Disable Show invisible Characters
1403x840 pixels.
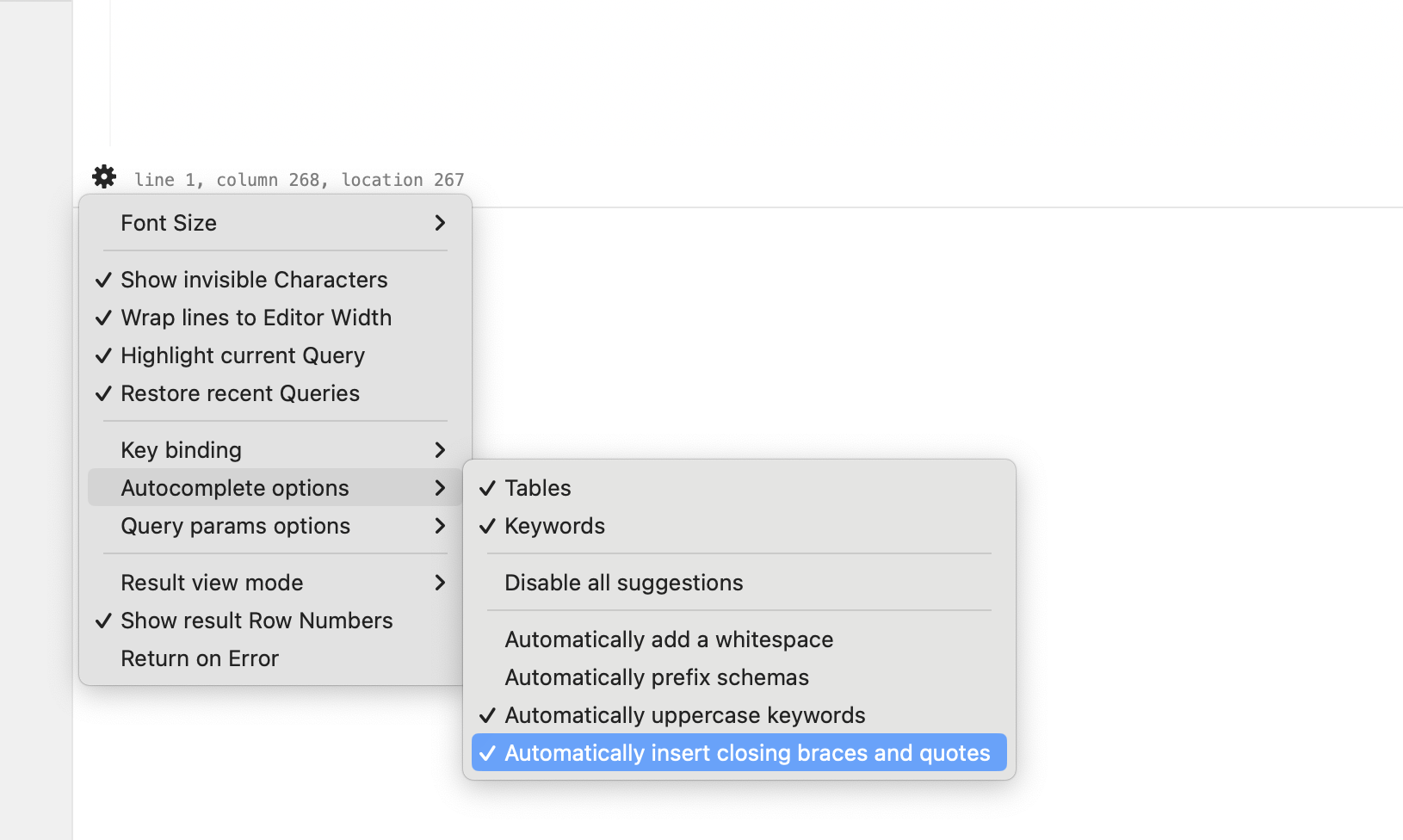coord(253,279)
